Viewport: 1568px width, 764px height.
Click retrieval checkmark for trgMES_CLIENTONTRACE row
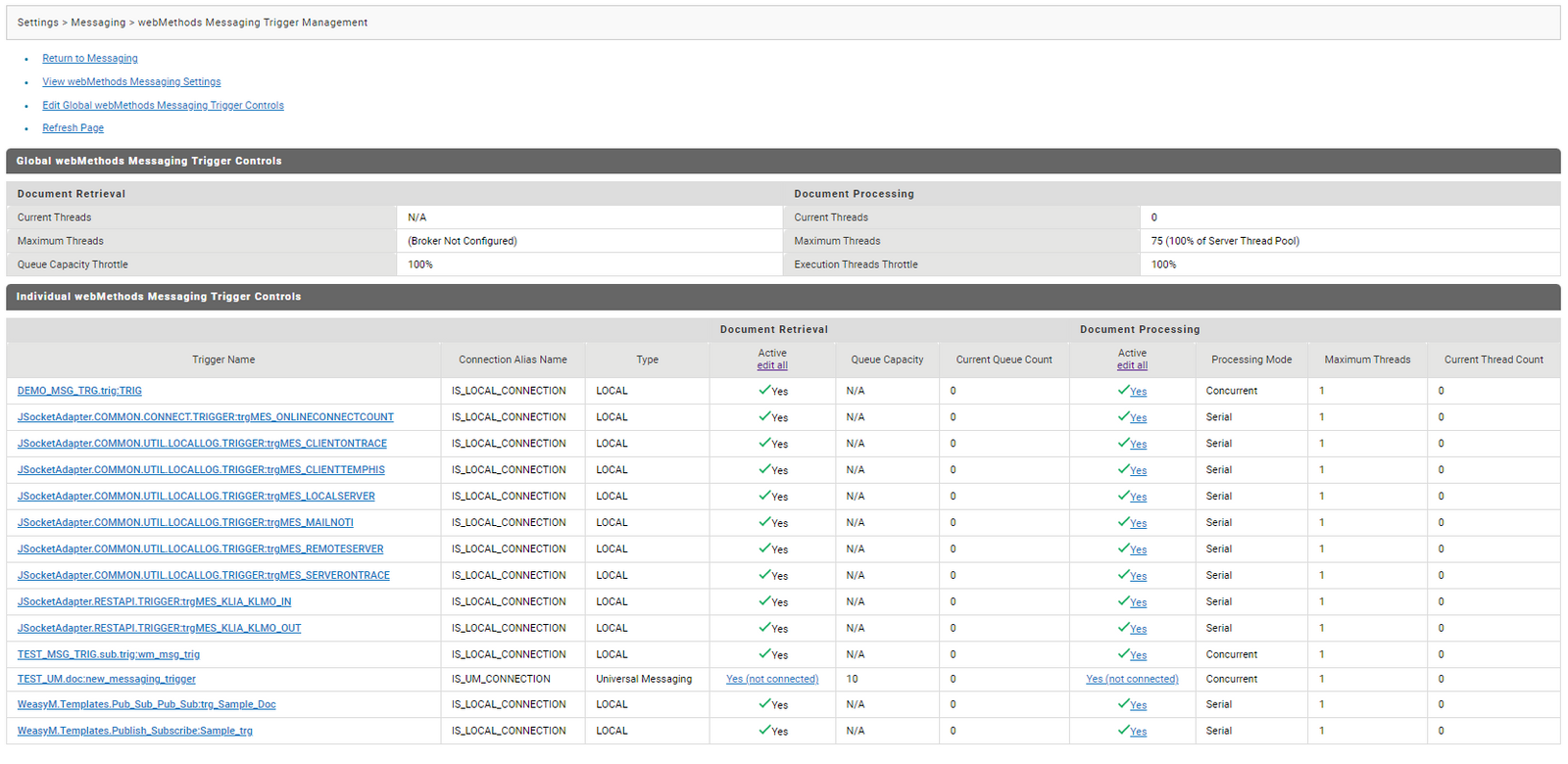point(764,443)
